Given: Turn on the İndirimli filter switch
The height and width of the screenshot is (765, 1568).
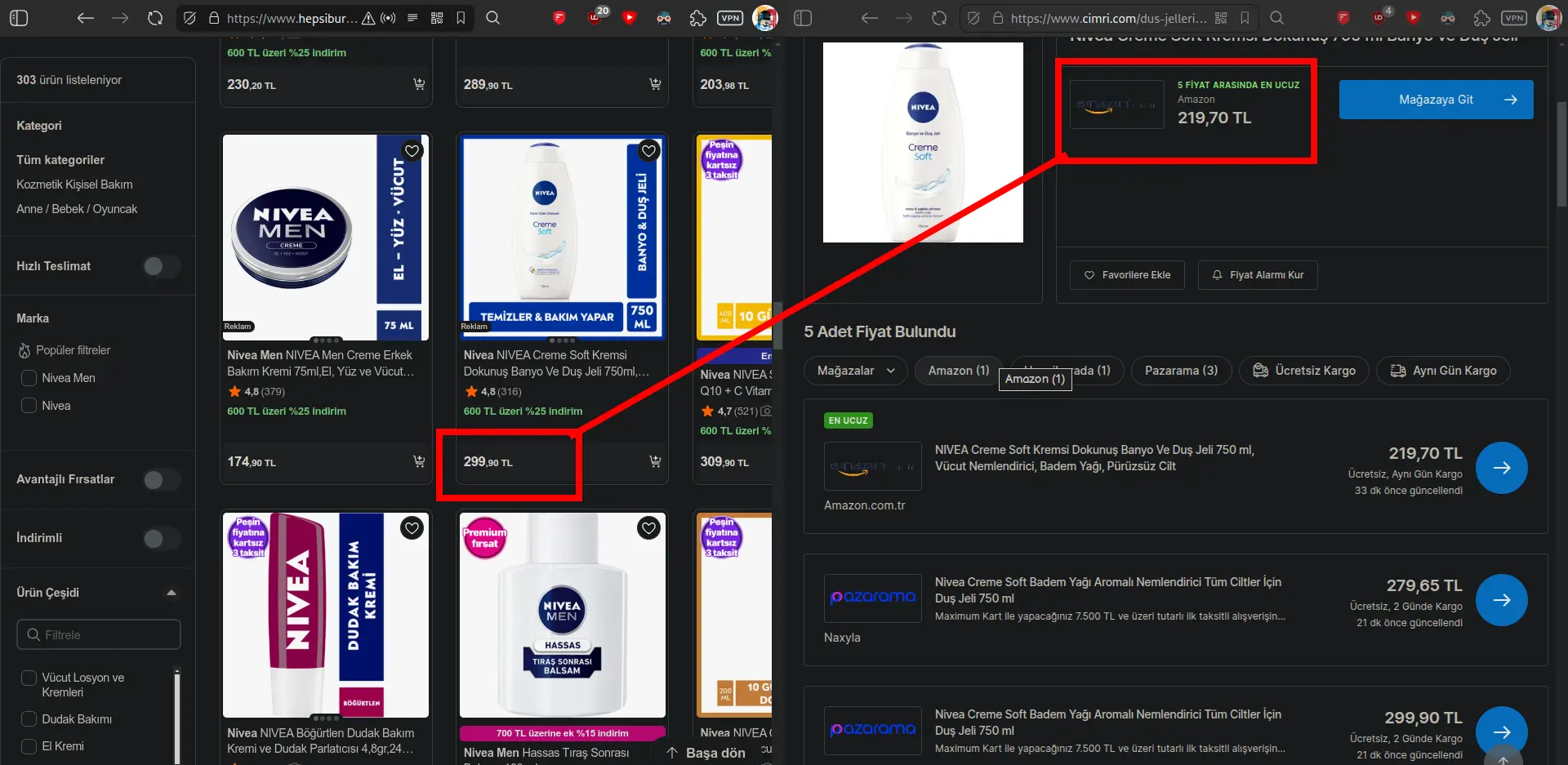Looking at the screenshot, I should click(x=162, y=539).
